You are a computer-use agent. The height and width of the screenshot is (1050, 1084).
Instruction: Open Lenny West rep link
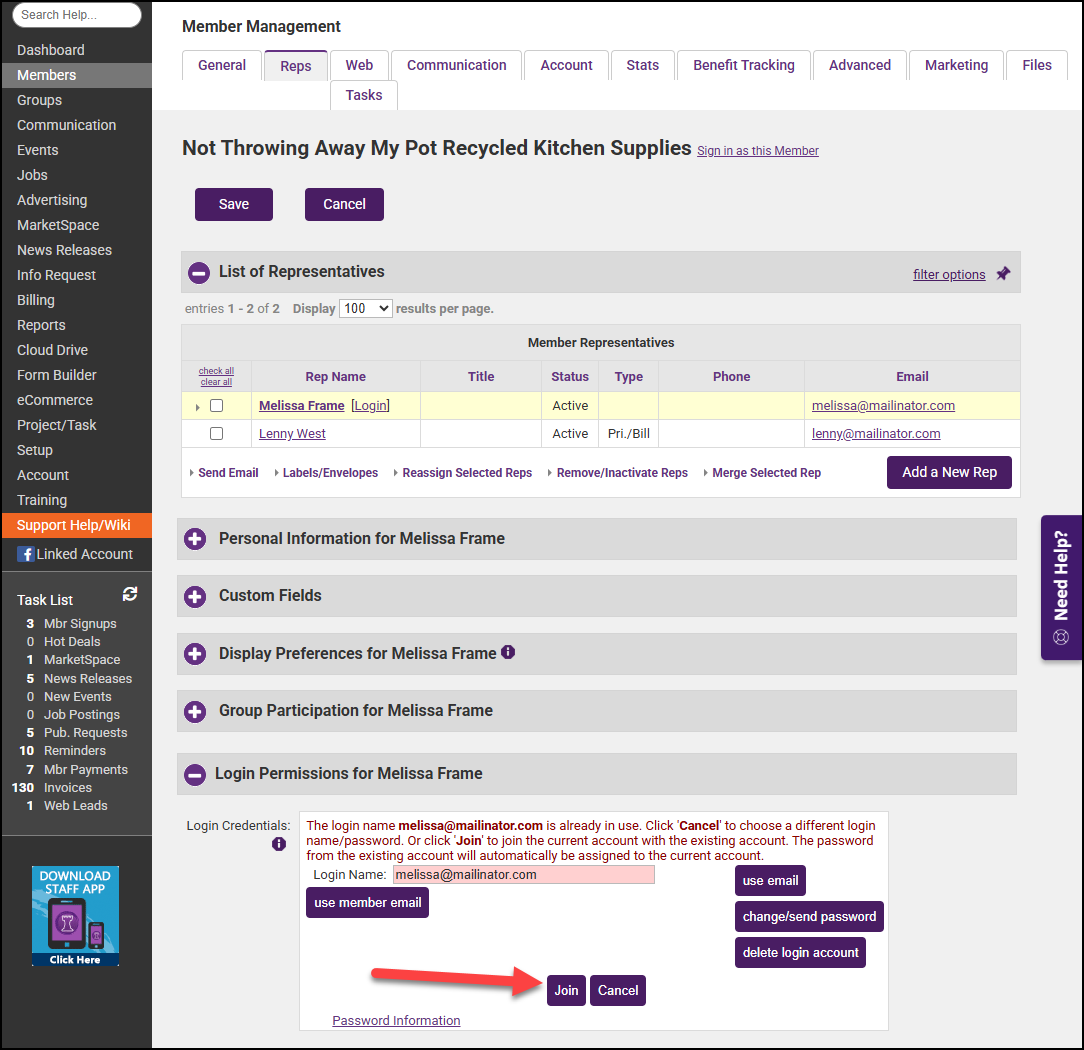click(292, 433)
